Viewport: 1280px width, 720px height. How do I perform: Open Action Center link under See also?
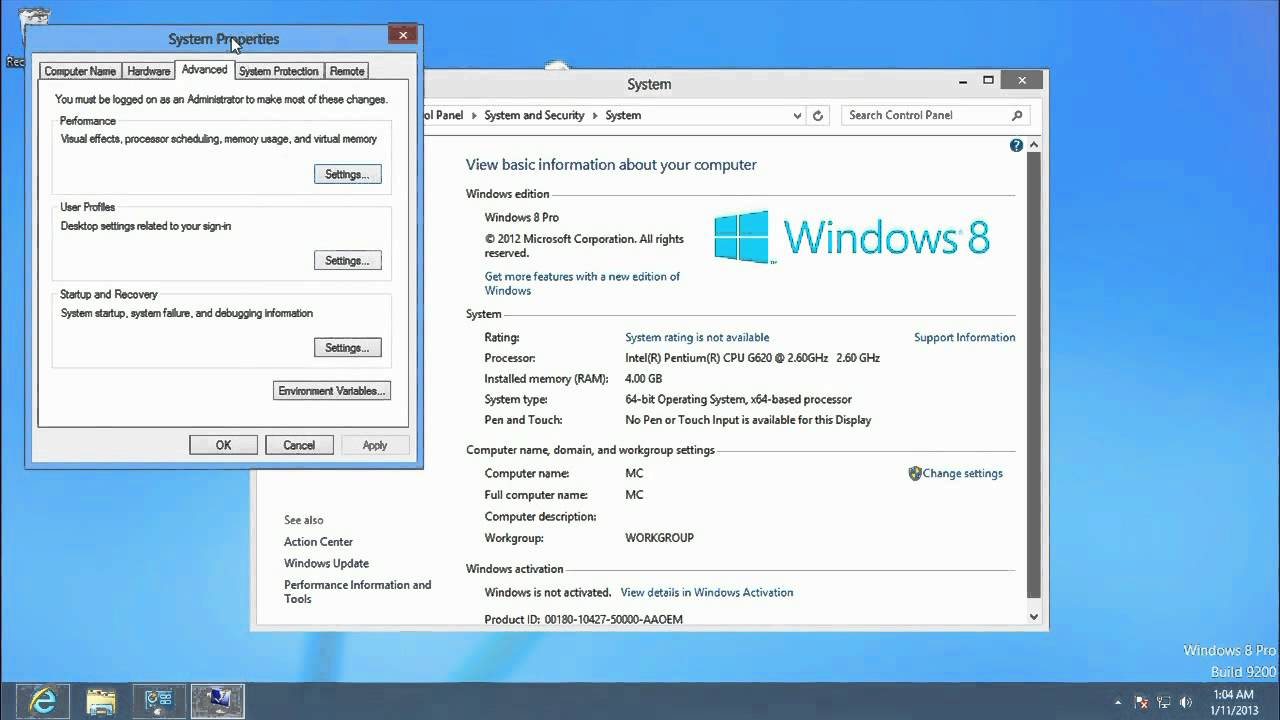pyautogui.click(x=318, y=541)
